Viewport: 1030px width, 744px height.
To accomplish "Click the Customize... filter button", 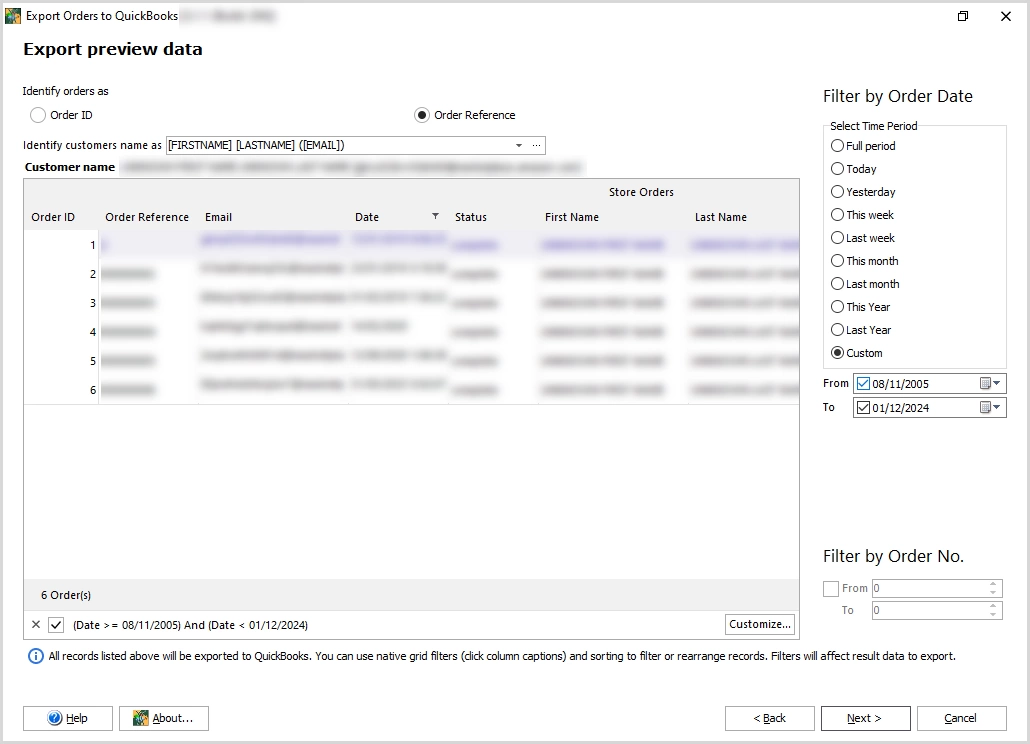I will tap(760, 624).
